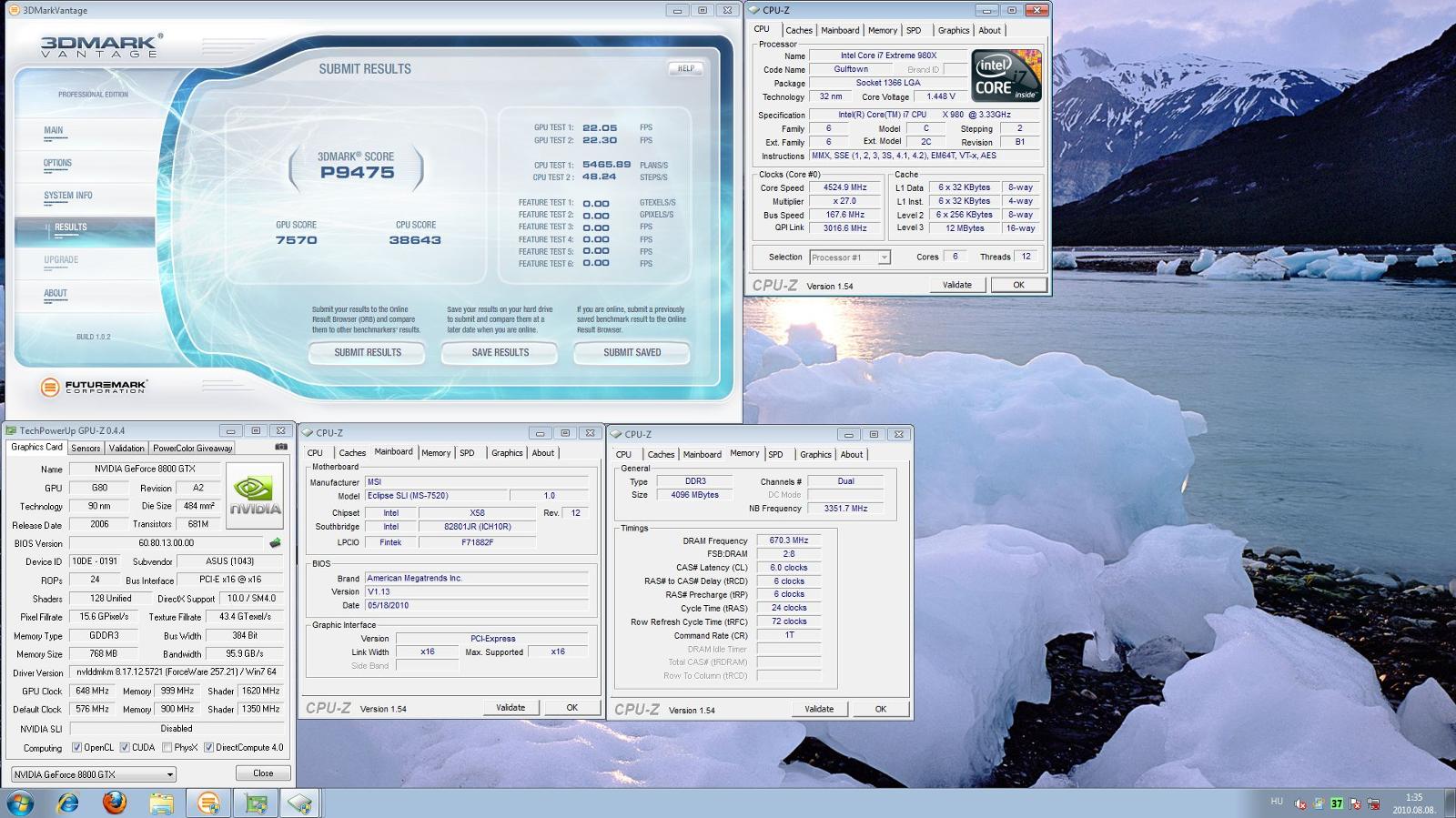Image resolution: width=1456 pixels, height=818 pixels.
Task: Click the DRAM Frequency 670.3 MHz value
Action: click(789, 540)
